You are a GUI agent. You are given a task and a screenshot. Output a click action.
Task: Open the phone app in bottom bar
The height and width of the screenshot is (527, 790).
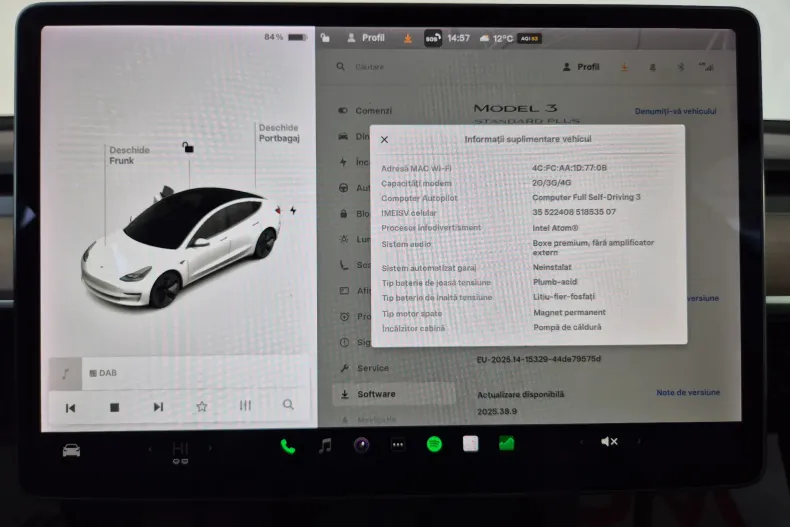[288, 446]
